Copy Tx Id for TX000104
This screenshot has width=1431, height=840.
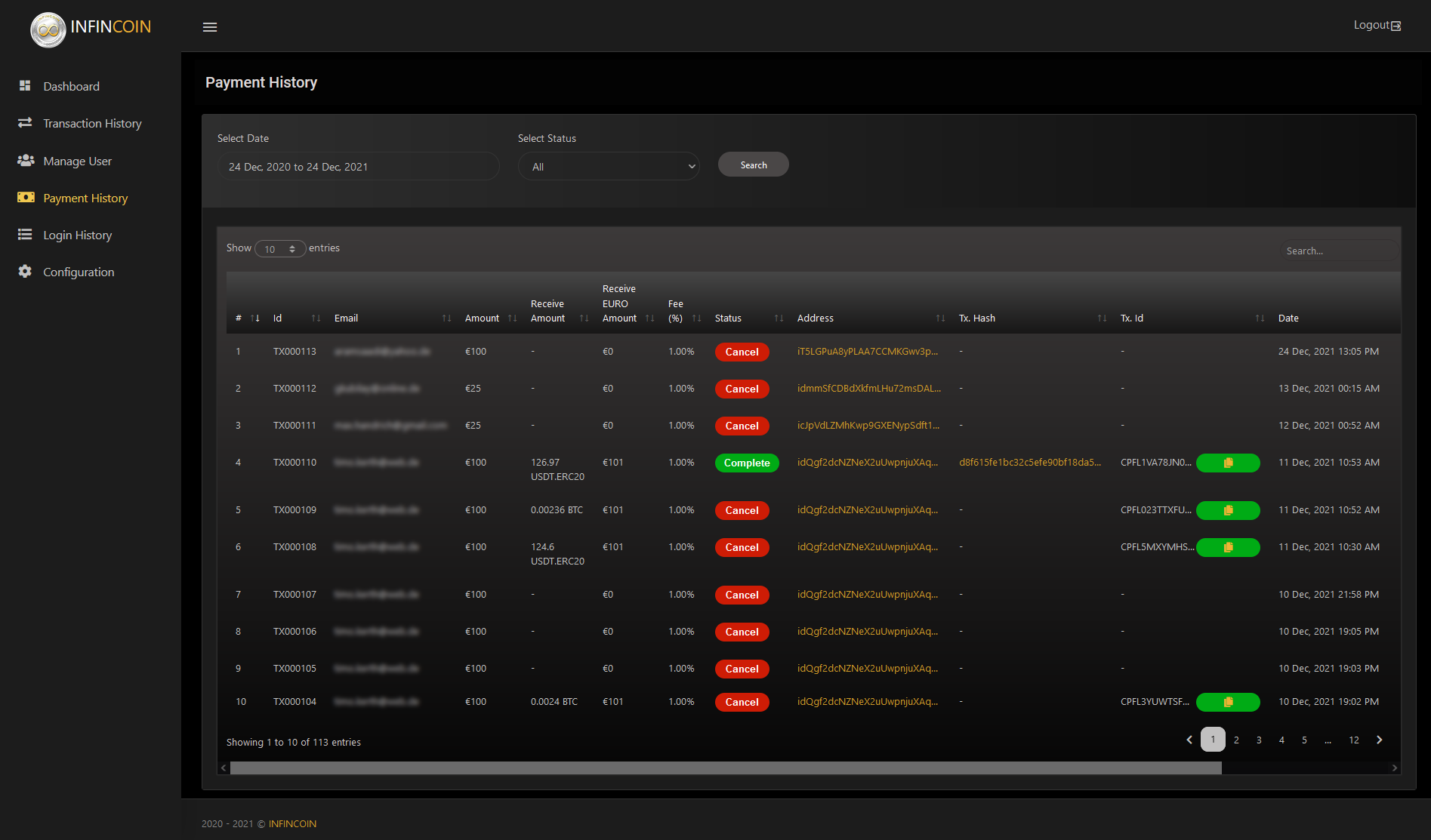tap(1228, 702)
